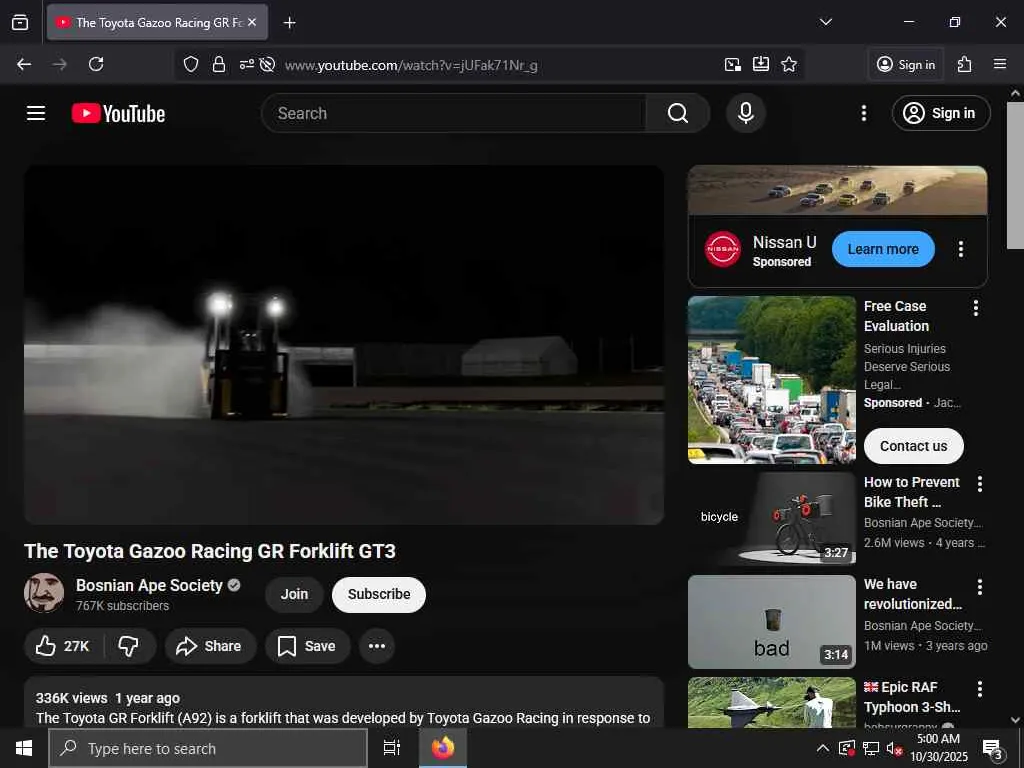Open We have revolutionized video title

[x=912, y=594]
